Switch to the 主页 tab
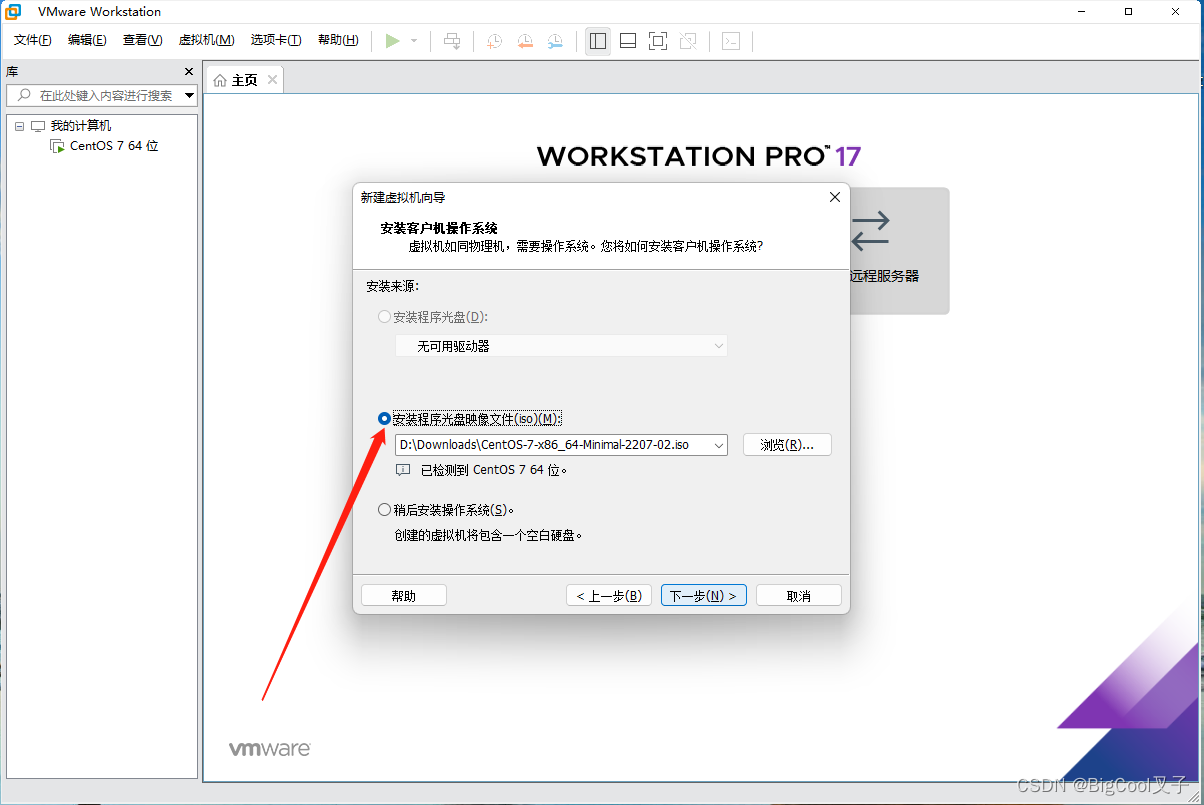The image size is (1204, 805). pyautogui.click(x=243, y=78)
